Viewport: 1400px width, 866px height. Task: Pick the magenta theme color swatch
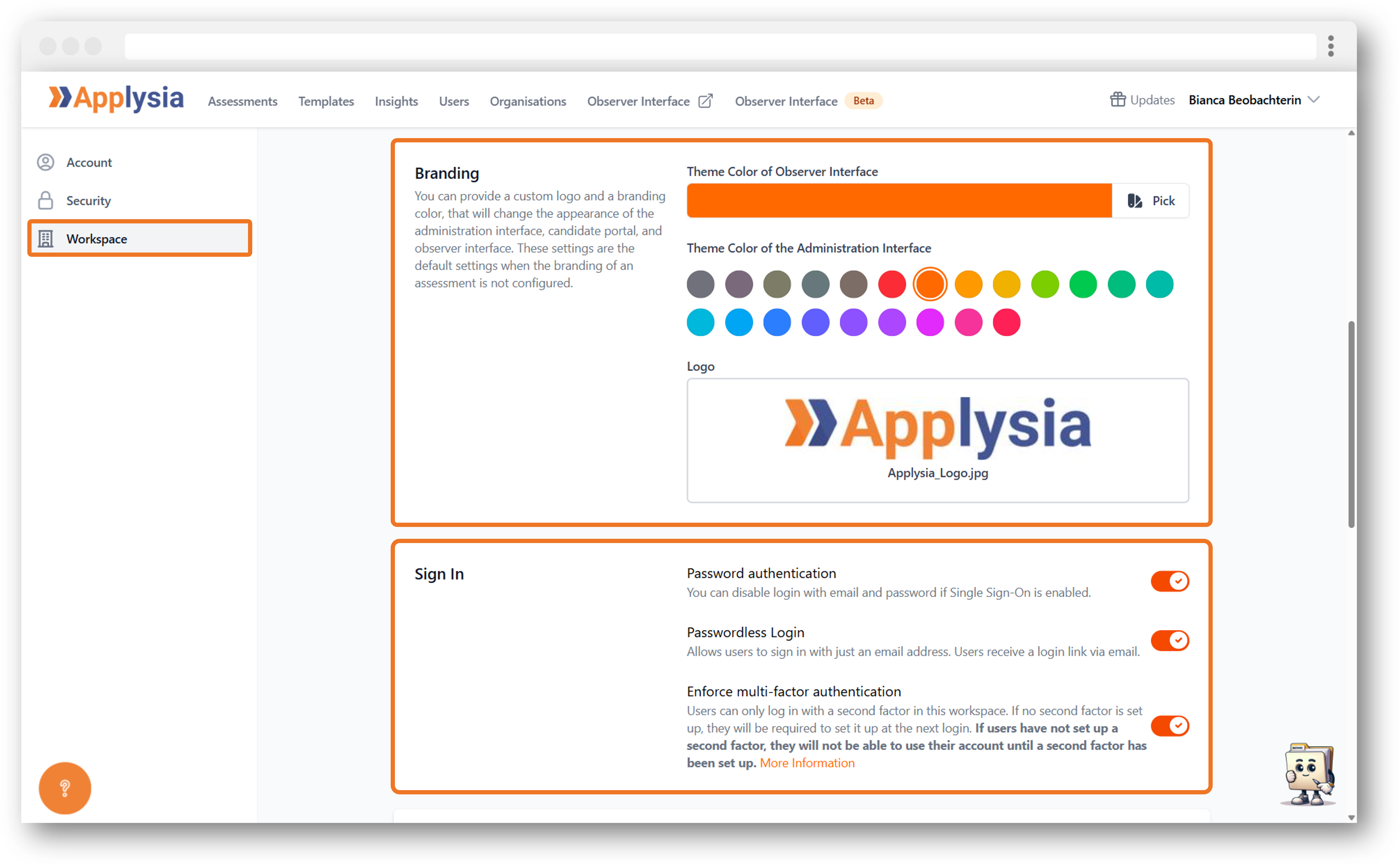(x=930, y=322)
